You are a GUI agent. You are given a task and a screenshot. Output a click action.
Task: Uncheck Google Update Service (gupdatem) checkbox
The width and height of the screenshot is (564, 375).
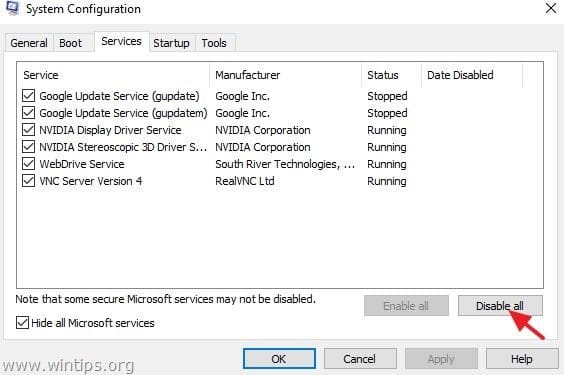[28, 113]
